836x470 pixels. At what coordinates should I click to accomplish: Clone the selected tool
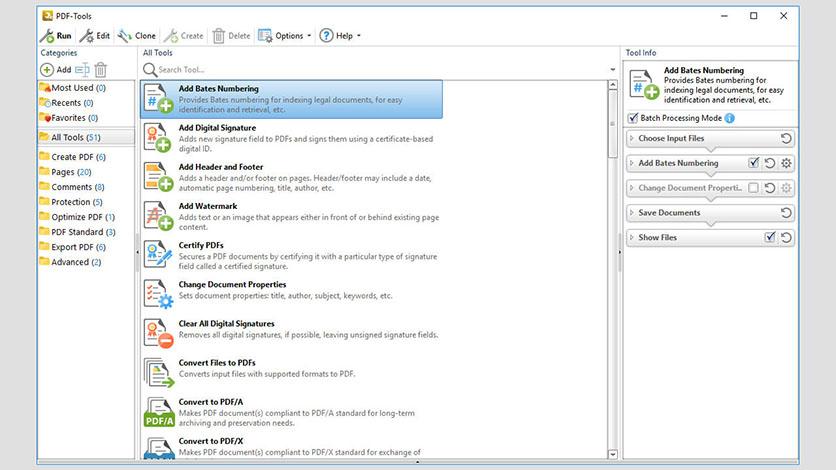(136, 36)
